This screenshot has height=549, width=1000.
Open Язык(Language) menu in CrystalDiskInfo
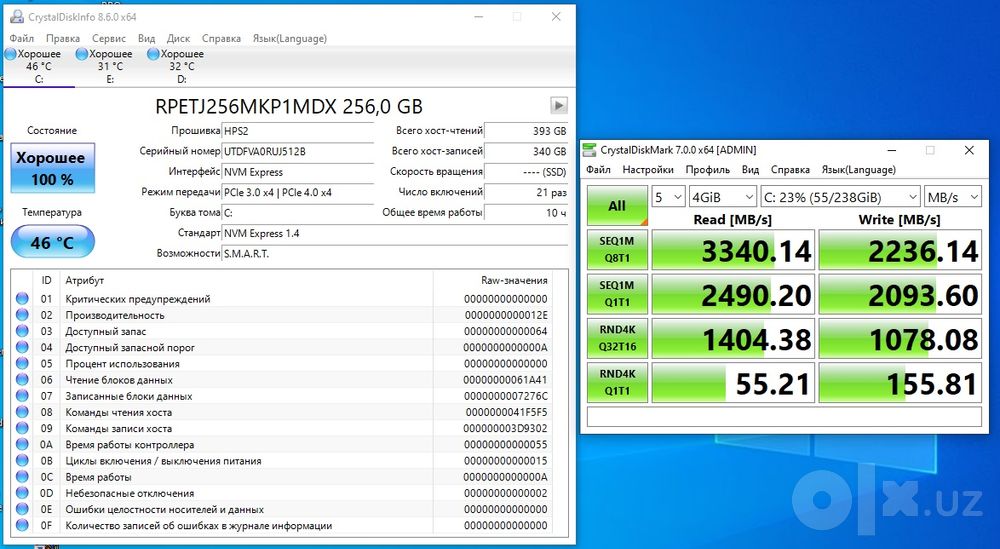point(290,38)
